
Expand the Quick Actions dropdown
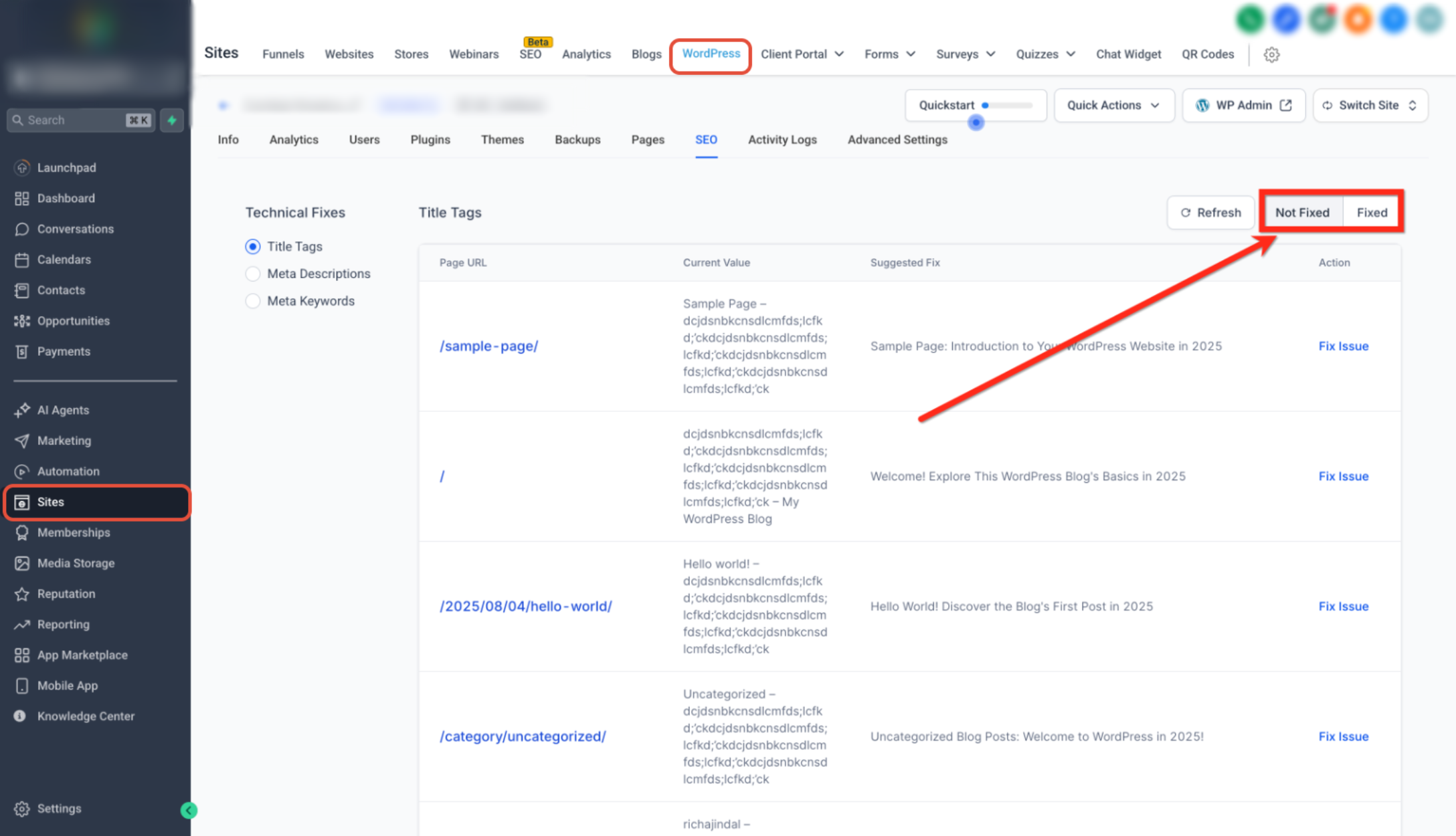pos(1114,105)
